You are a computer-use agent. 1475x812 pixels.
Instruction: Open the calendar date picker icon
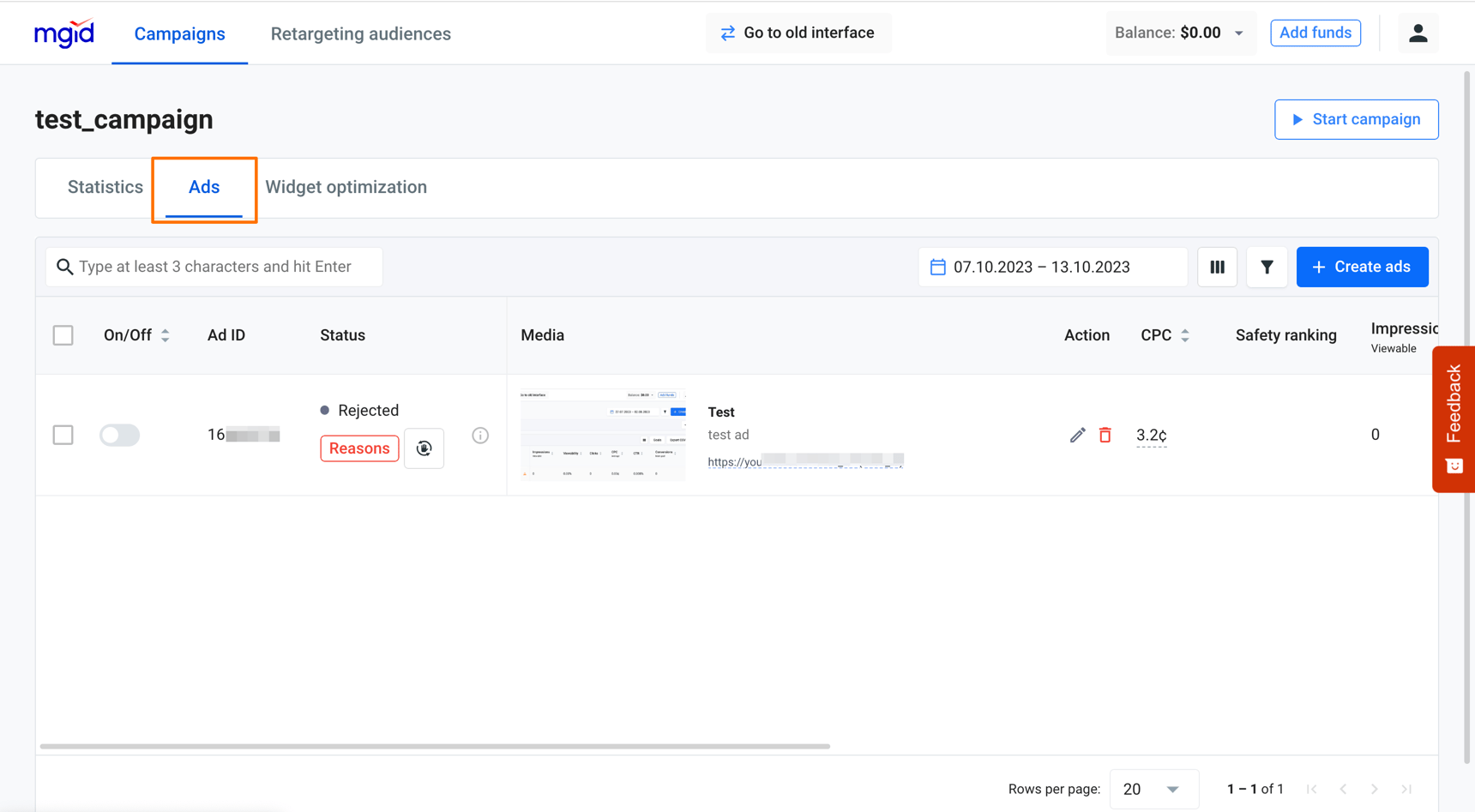[x=937, y=267]
